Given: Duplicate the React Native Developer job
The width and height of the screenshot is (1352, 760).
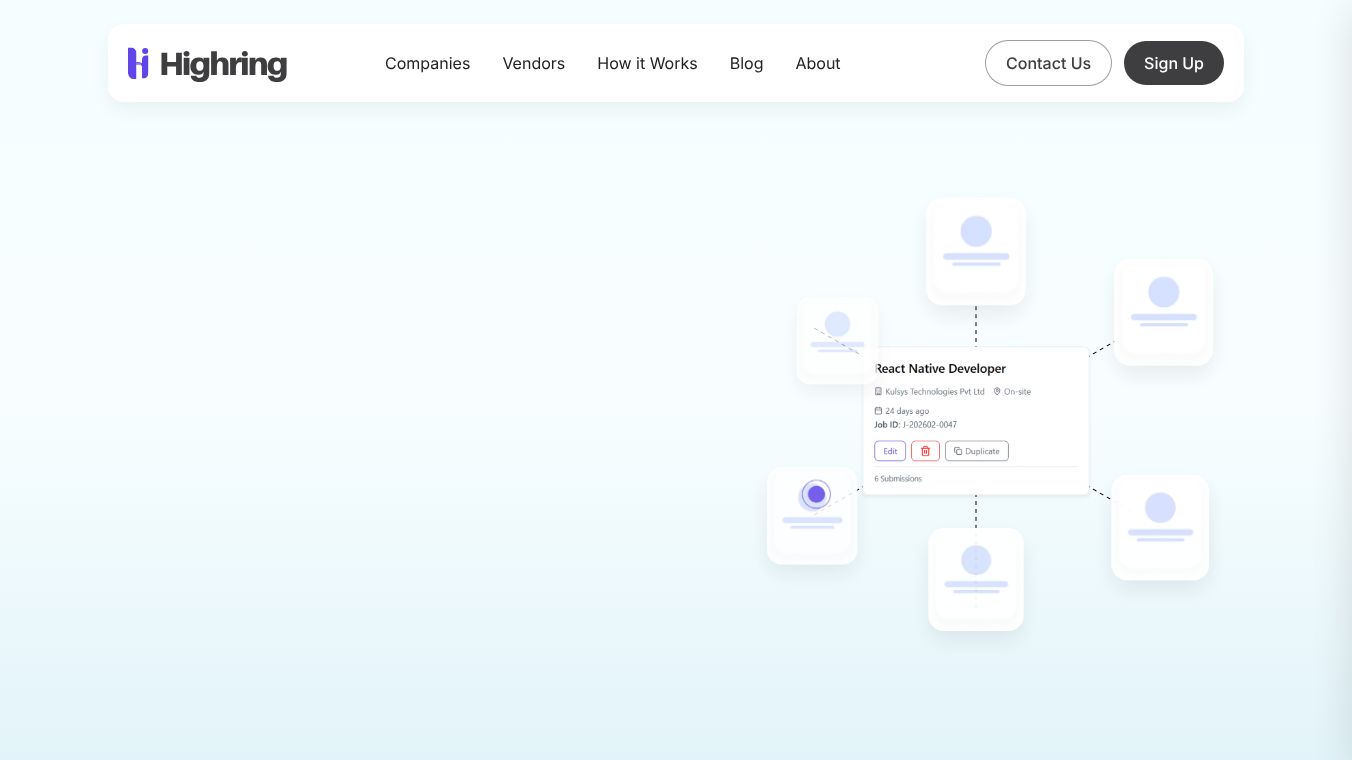Looking at the screenshot, I should point(977,451).
